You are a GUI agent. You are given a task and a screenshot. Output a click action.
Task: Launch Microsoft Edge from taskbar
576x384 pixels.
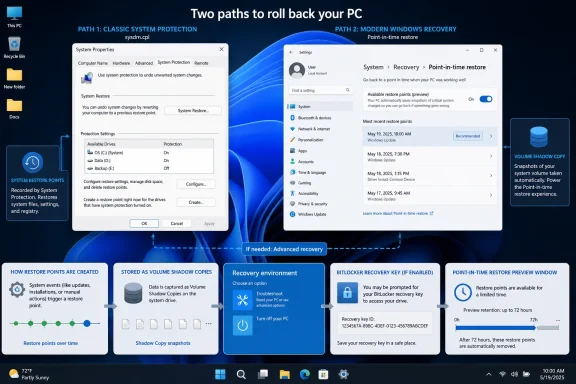304,374
